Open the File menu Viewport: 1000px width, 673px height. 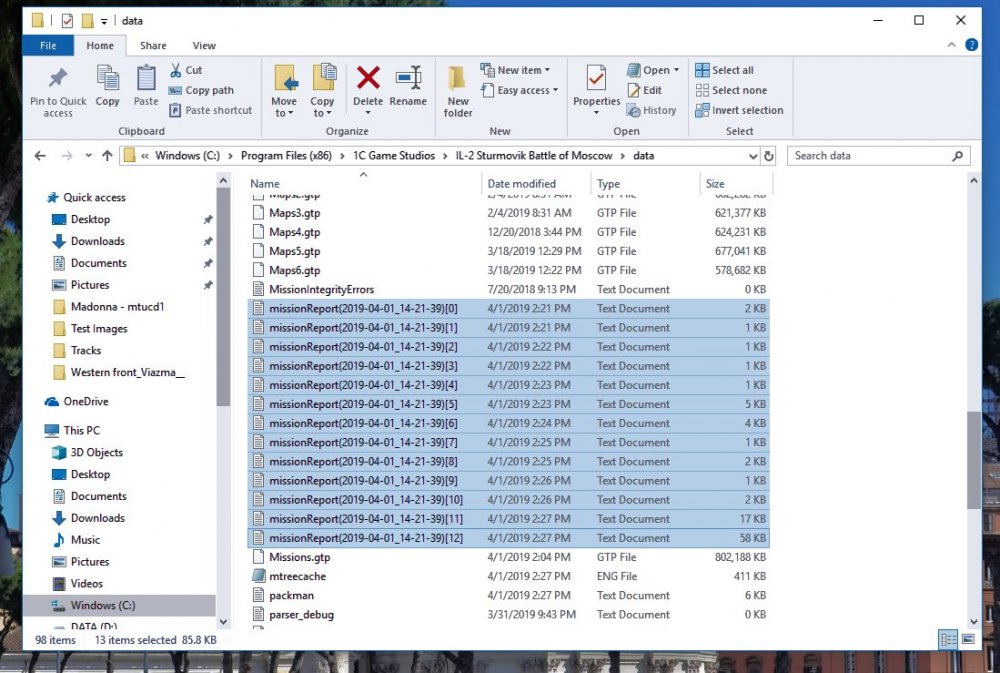pyautogui.click(x=46, y=45)
